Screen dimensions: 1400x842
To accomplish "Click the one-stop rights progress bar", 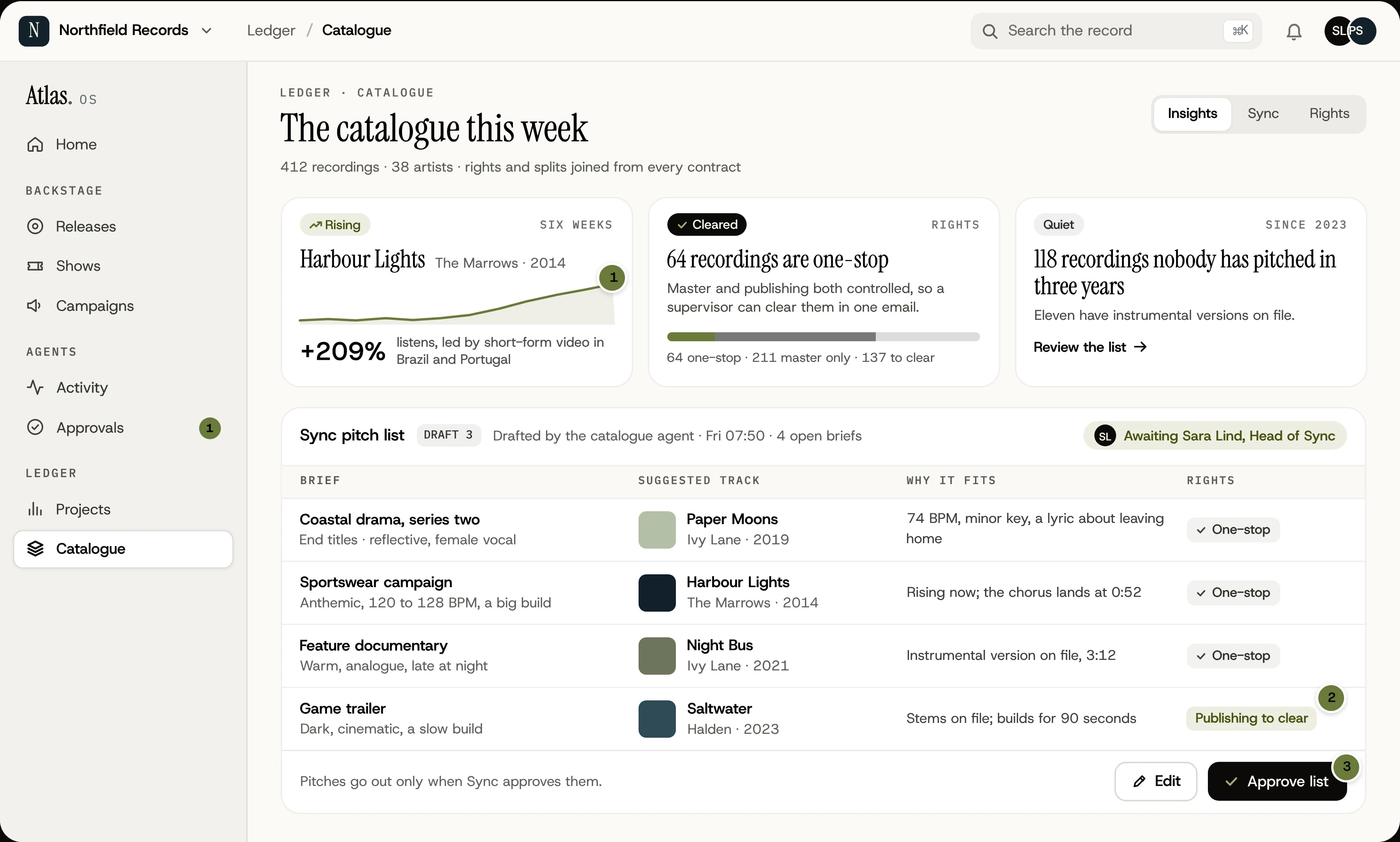I will (x=823, y=337).
